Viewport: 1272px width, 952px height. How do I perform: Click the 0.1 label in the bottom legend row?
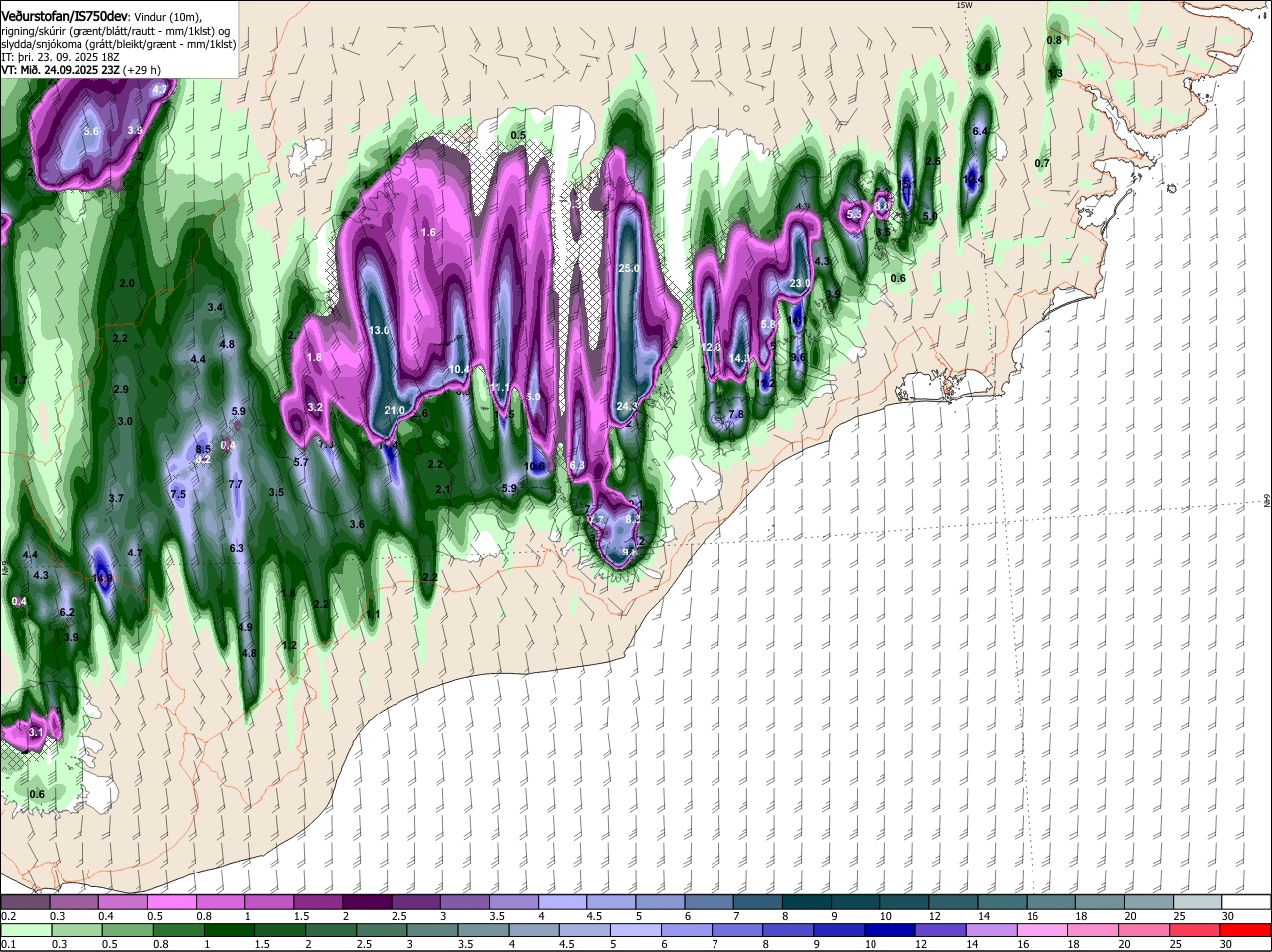9,944
